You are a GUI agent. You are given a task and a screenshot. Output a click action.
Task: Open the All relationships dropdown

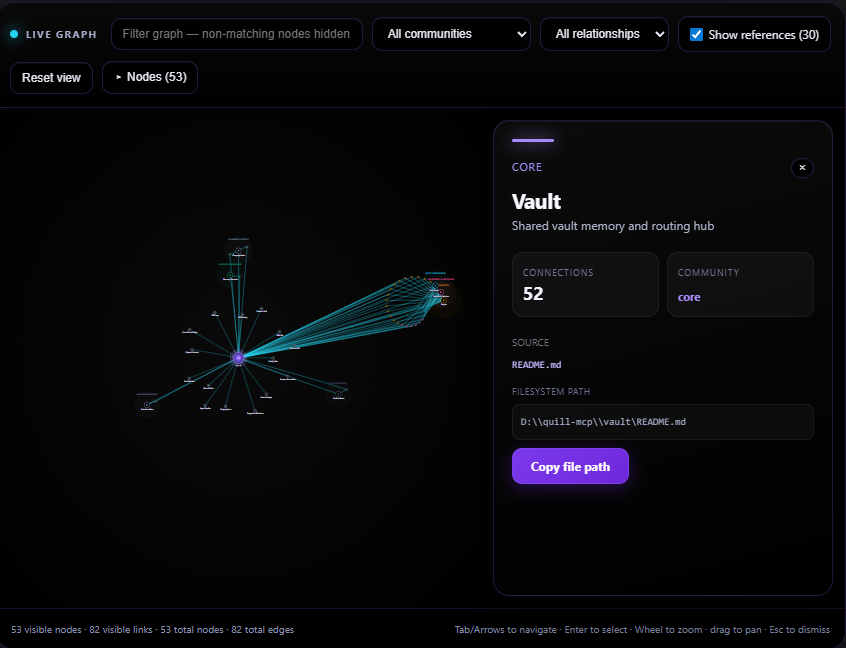[604, 34]
